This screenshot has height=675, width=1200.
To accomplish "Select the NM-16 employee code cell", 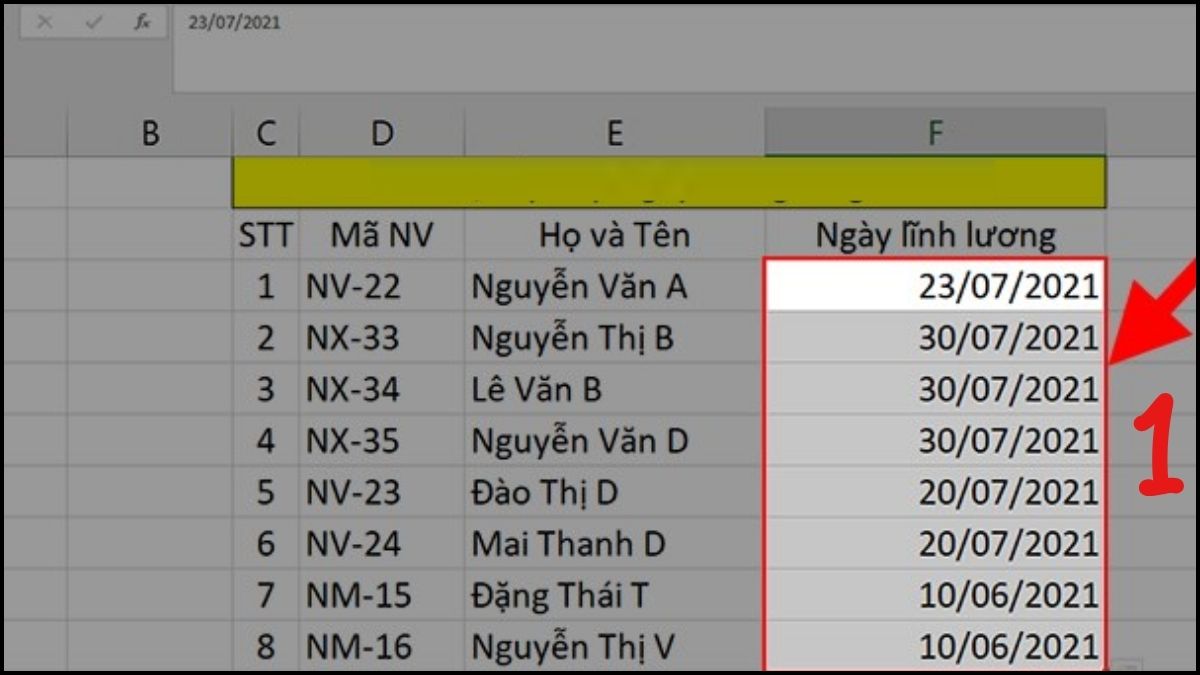I will coord(381,647).
